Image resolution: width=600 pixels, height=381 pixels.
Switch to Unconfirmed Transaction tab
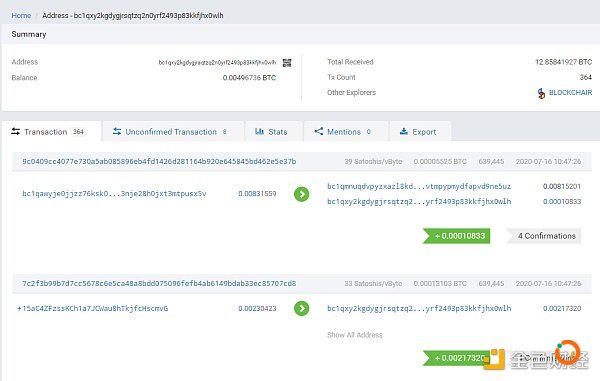pyautogui.click(x=173, y=132)
